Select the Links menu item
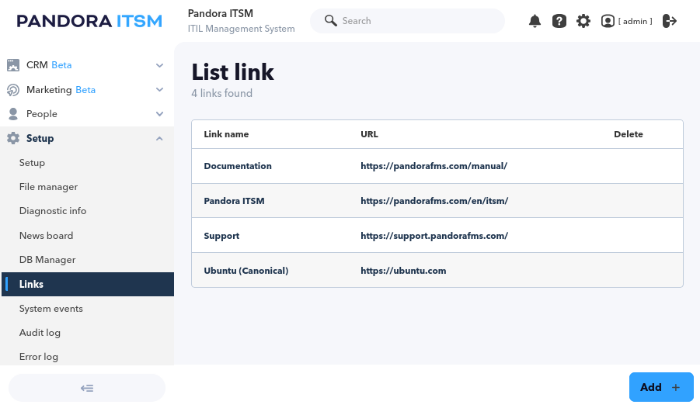The height and width of the screenshot is (408, 700). click(x=88, y=284)
